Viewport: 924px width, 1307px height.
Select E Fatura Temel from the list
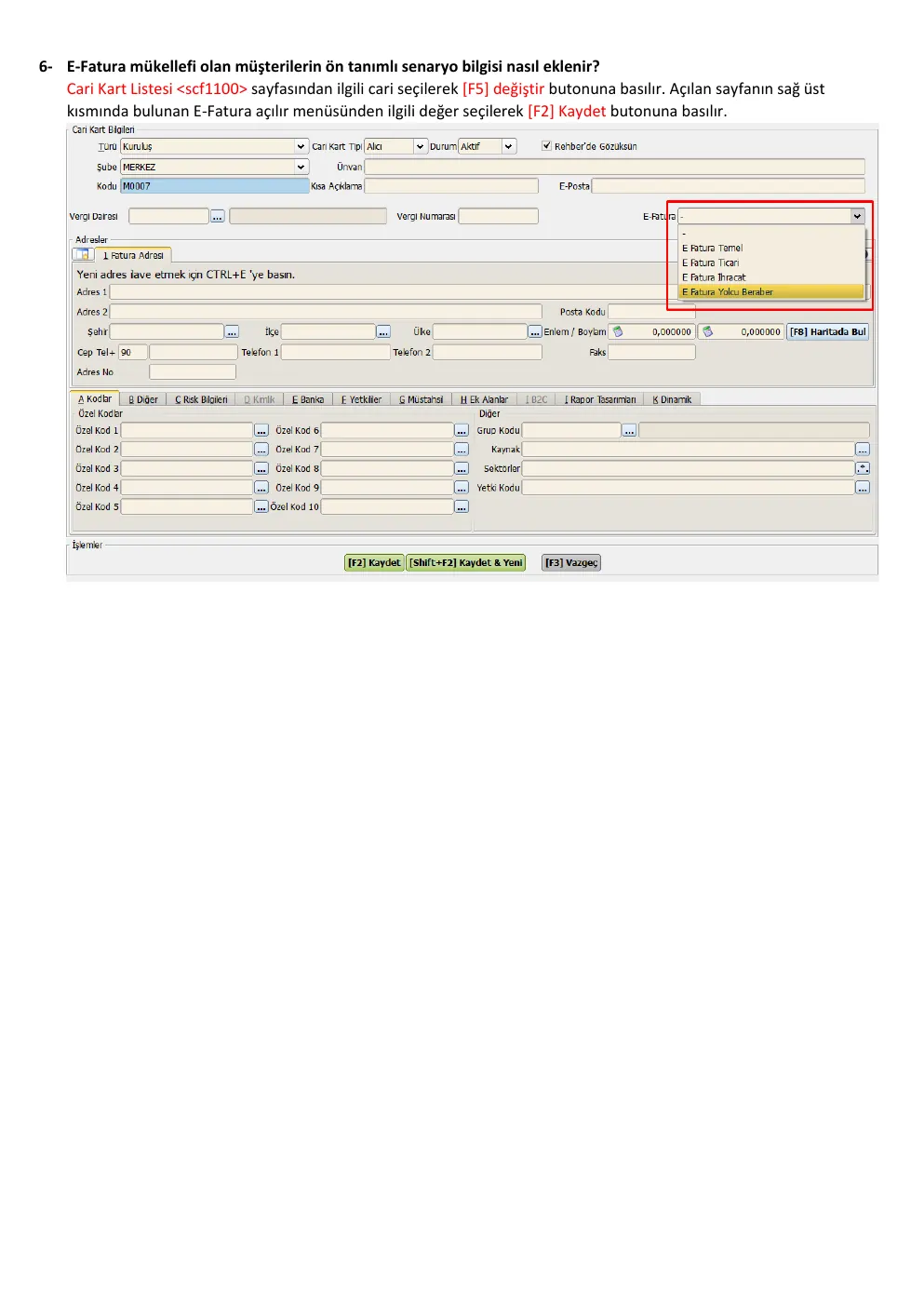771,249
